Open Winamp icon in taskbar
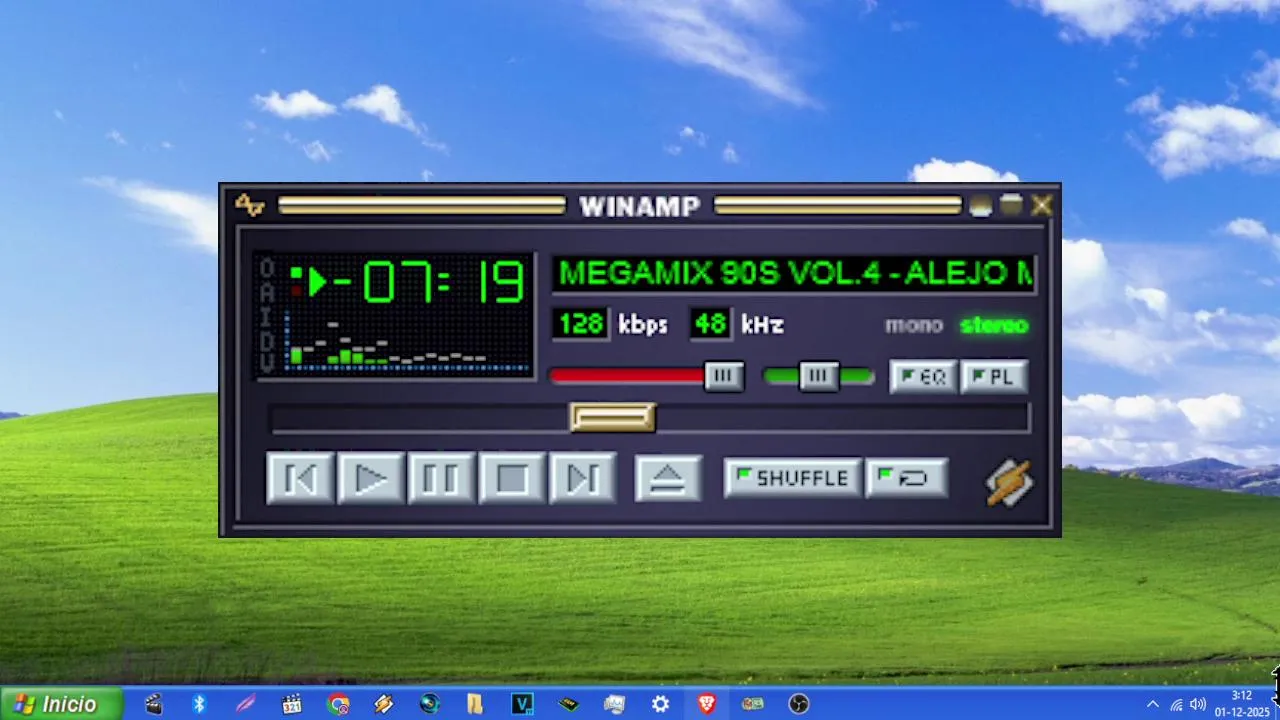1280x720 pixels. point(384,704)
